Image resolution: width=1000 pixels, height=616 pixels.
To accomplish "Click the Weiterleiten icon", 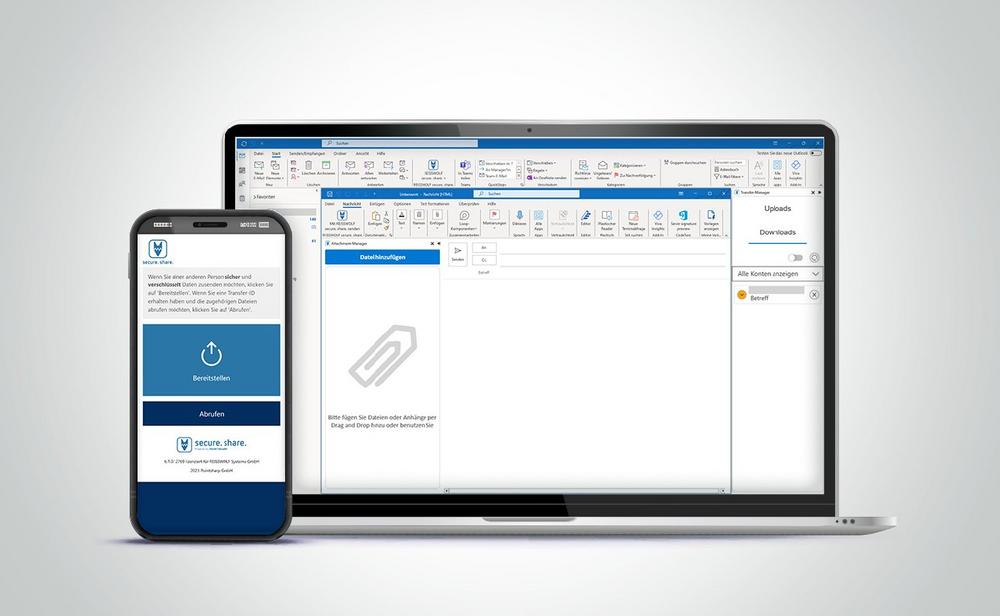I will click(388, 166).
